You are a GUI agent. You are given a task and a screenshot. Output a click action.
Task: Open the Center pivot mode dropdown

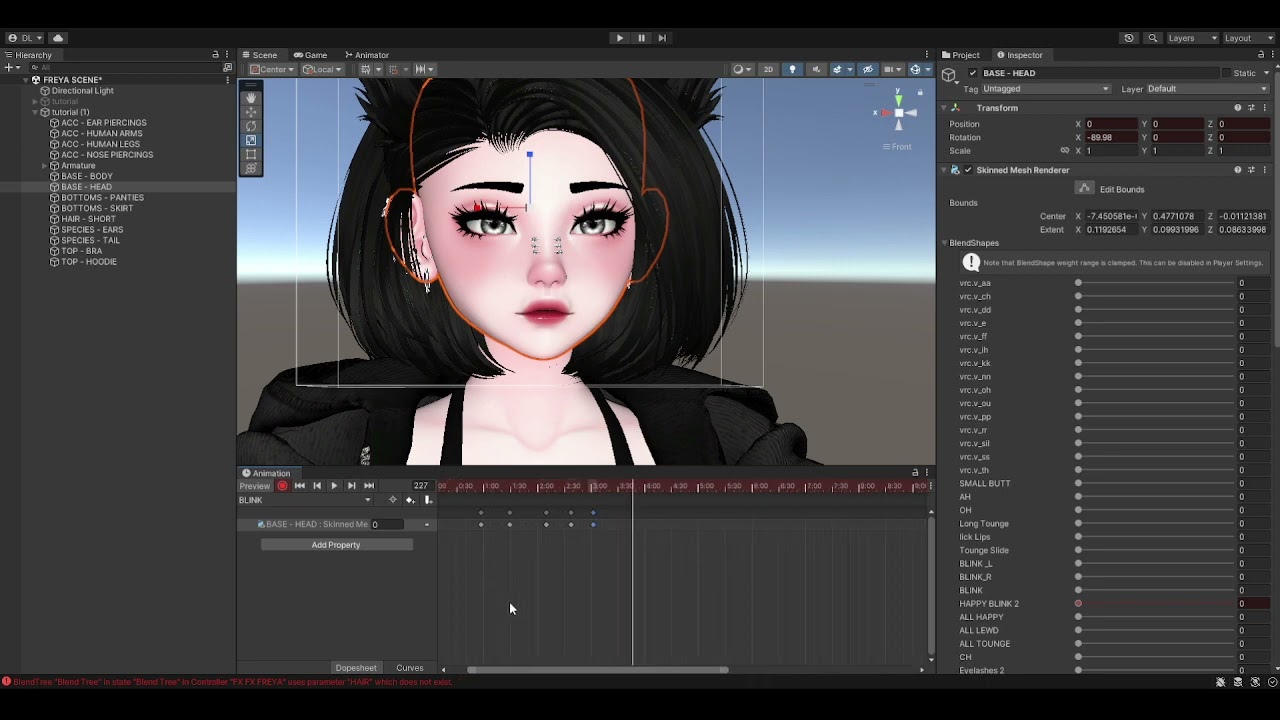[x=271, y=69]
